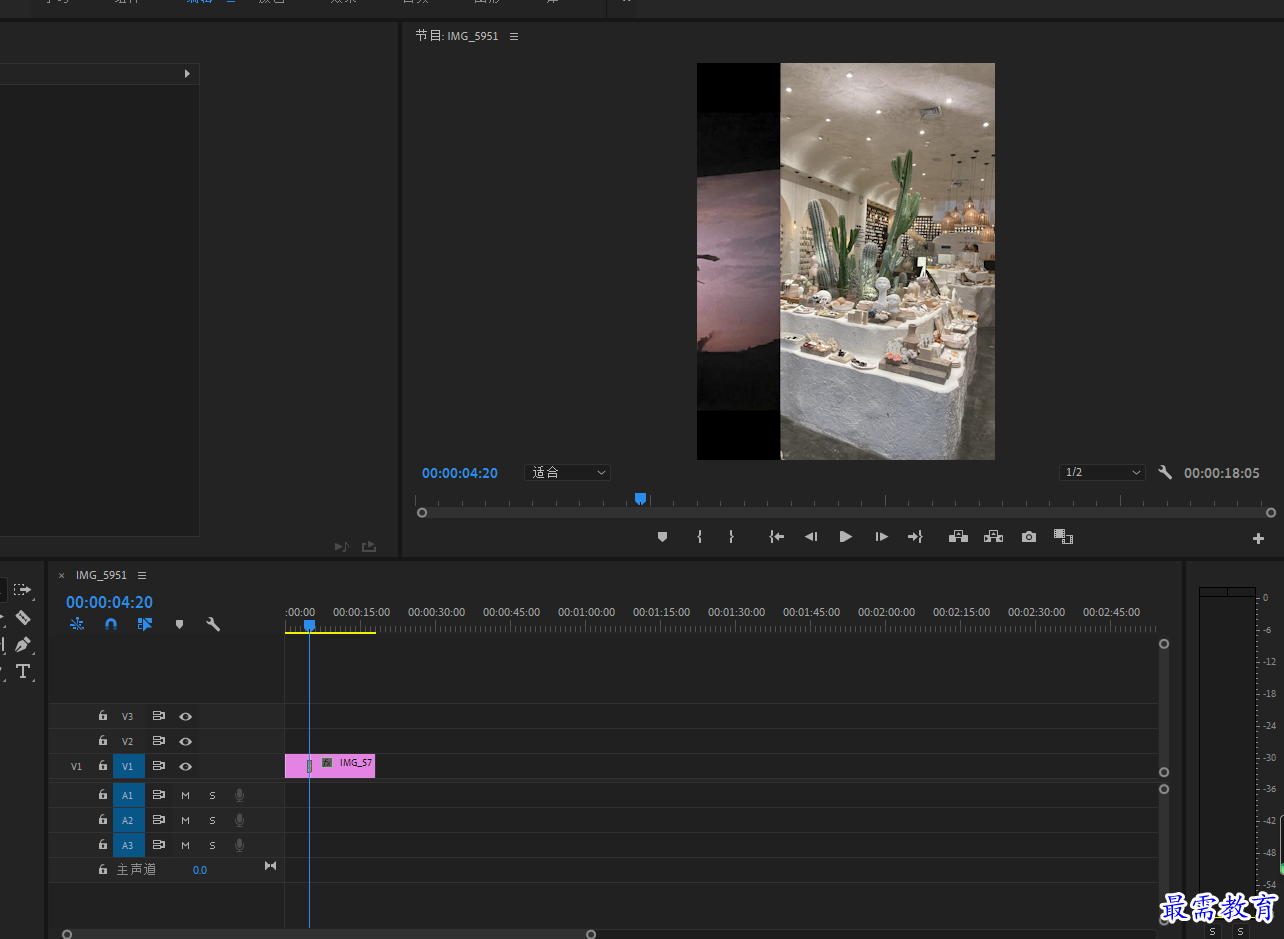Toggle nest sequence insert mode

pos(77,624)
